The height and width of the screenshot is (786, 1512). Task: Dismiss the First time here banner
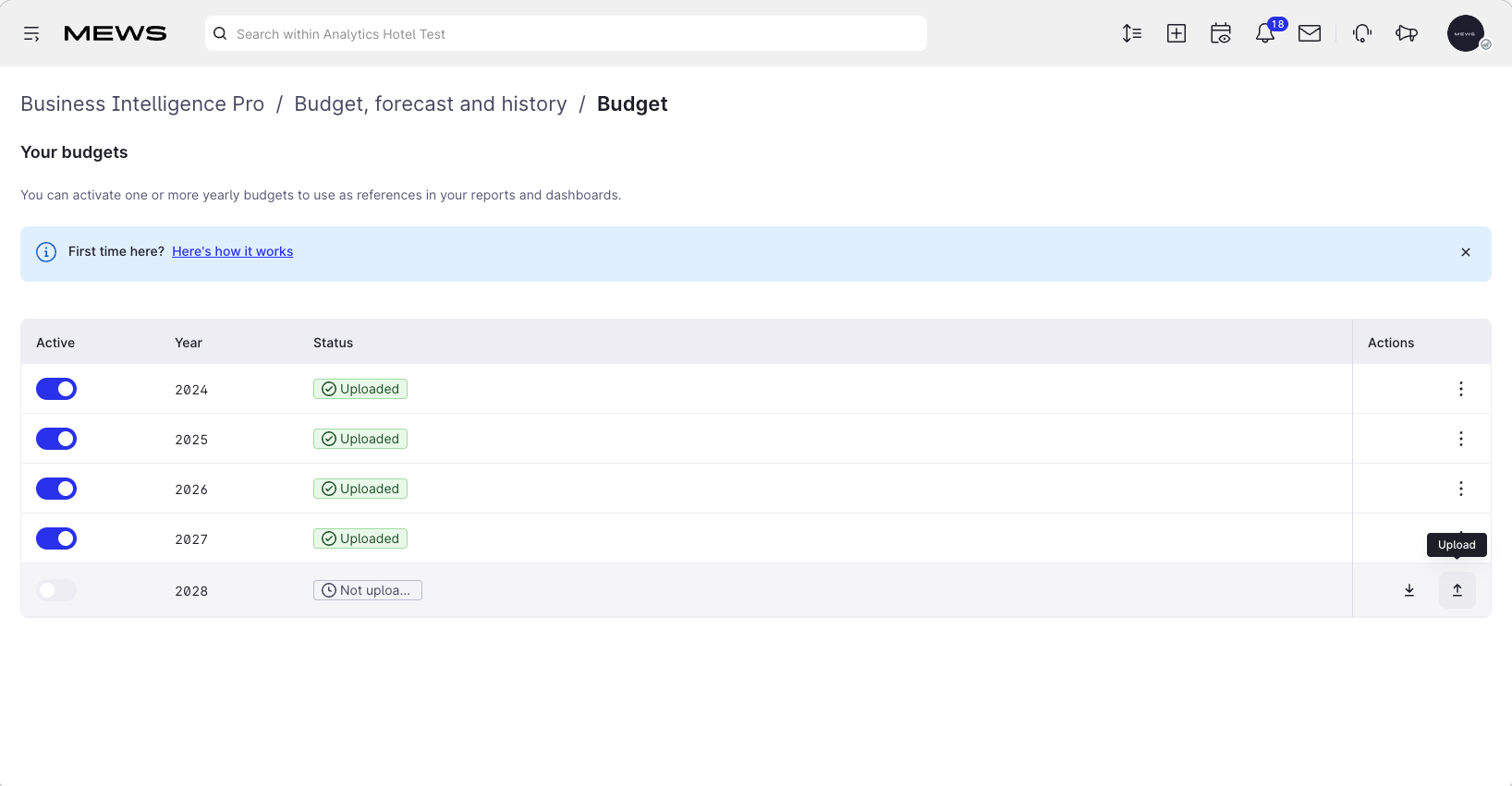pyautogui.click(x=1466, y=252)
